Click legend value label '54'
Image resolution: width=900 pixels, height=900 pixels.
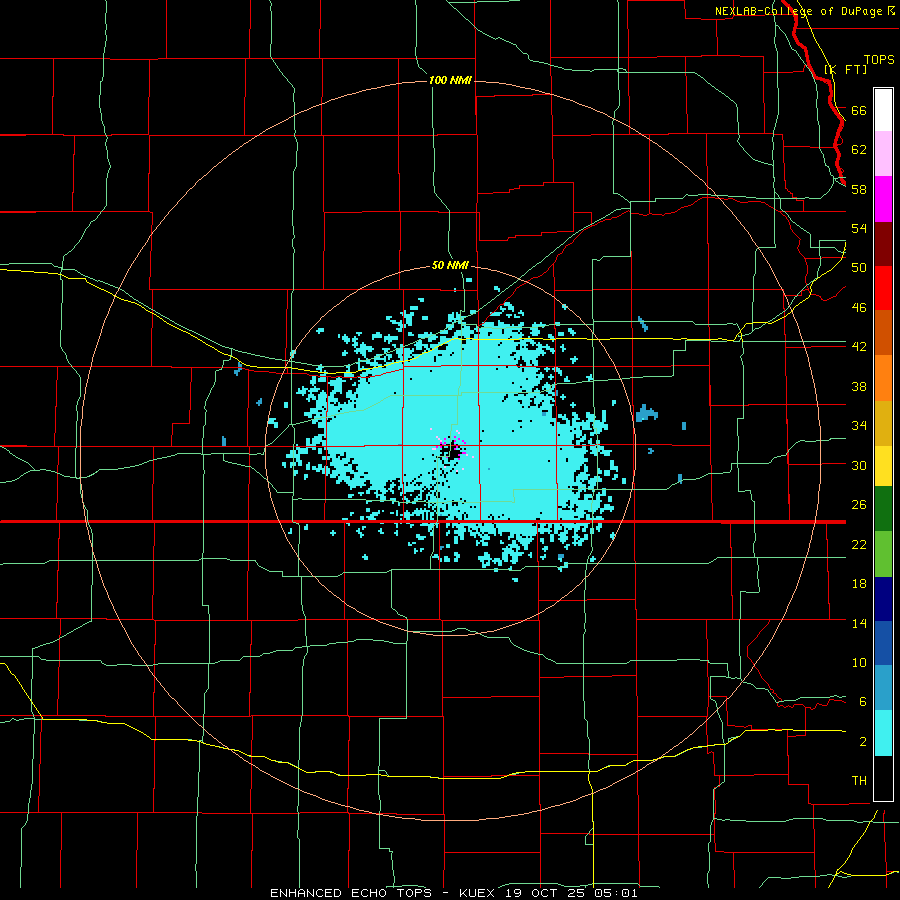pyautogui.click(x=859, y=228)
